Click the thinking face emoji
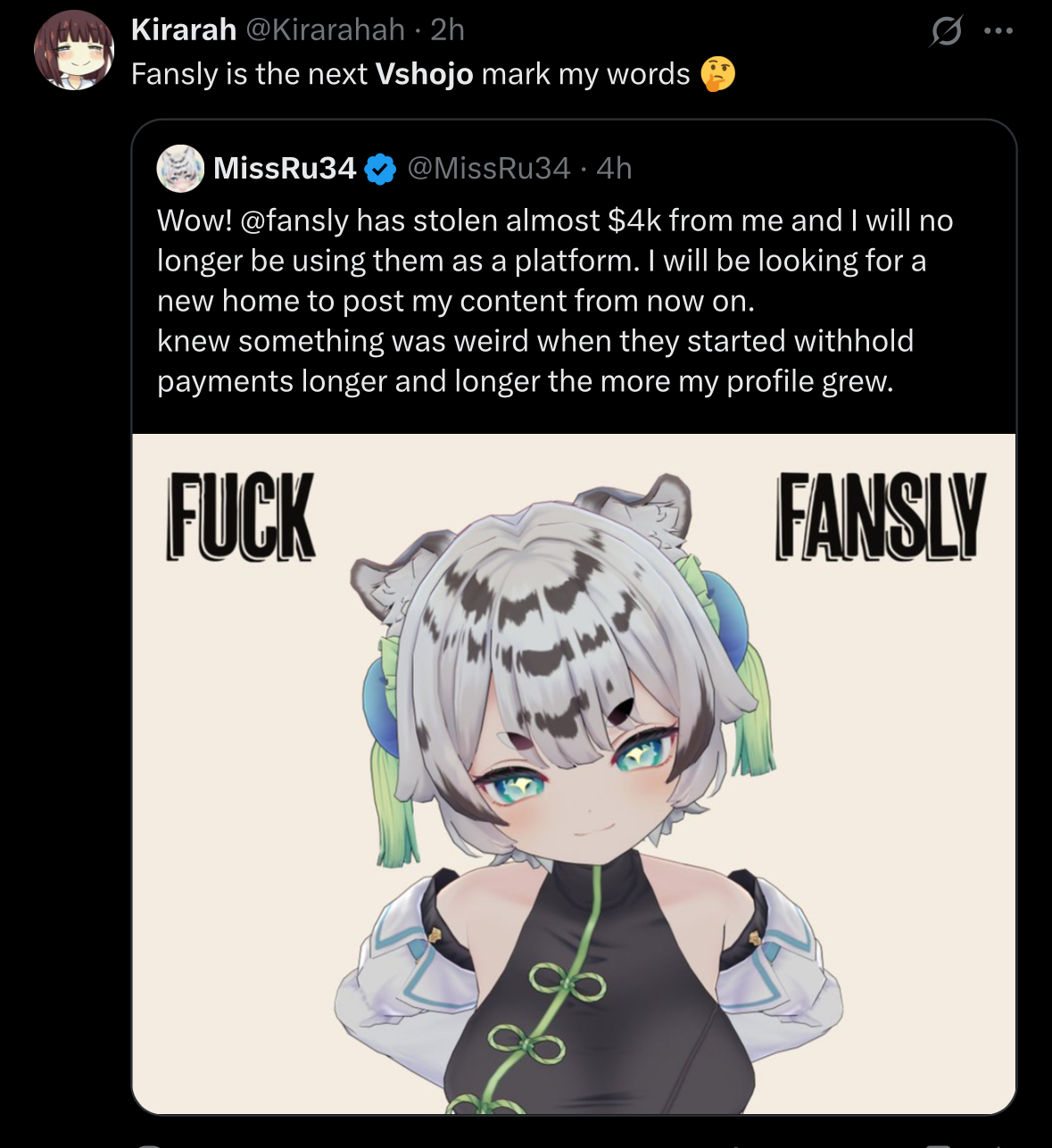 [x=718, y=74]
